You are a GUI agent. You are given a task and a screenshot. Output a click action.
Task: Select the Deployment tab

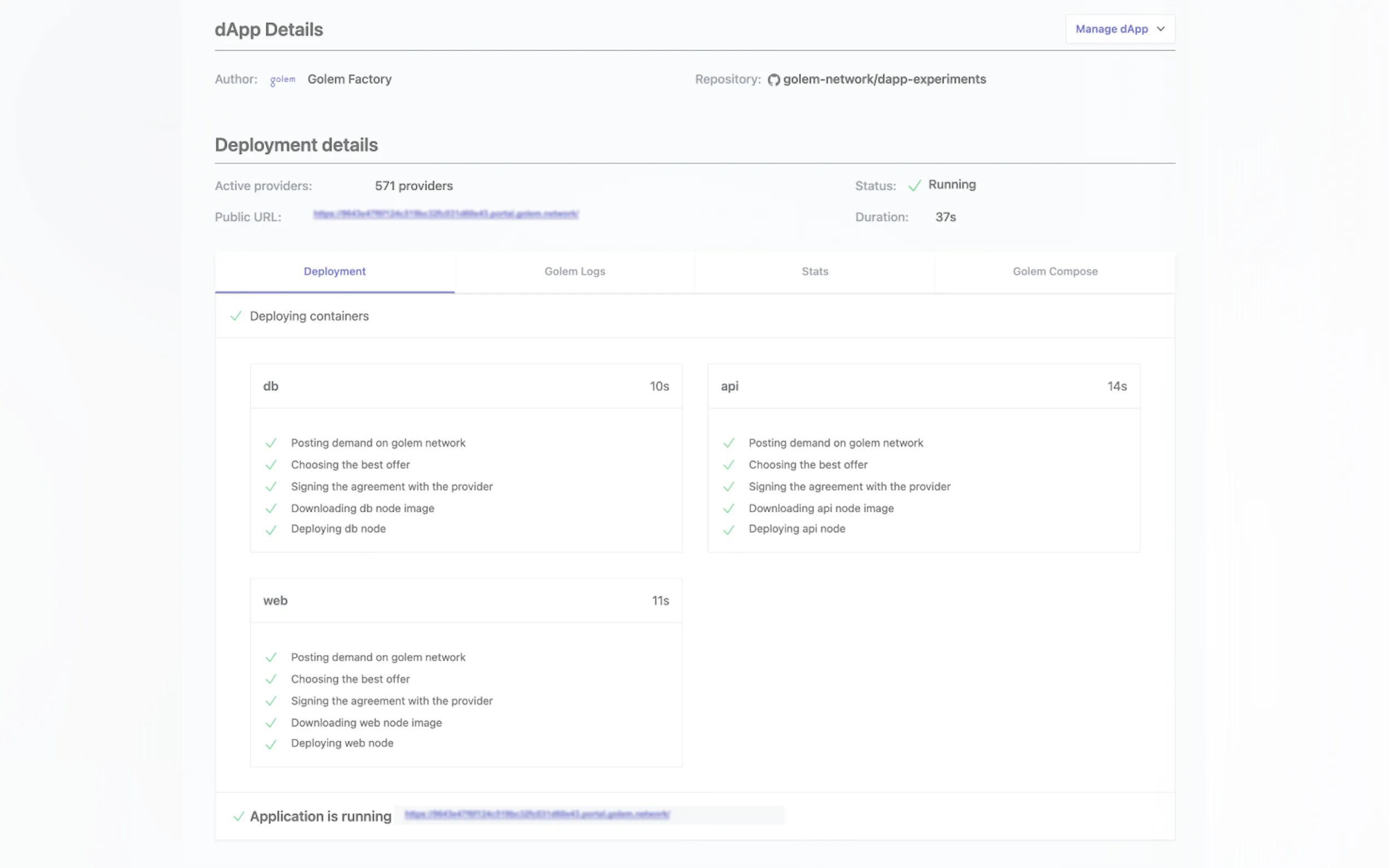pyautogui.click(x=334, y=272)
